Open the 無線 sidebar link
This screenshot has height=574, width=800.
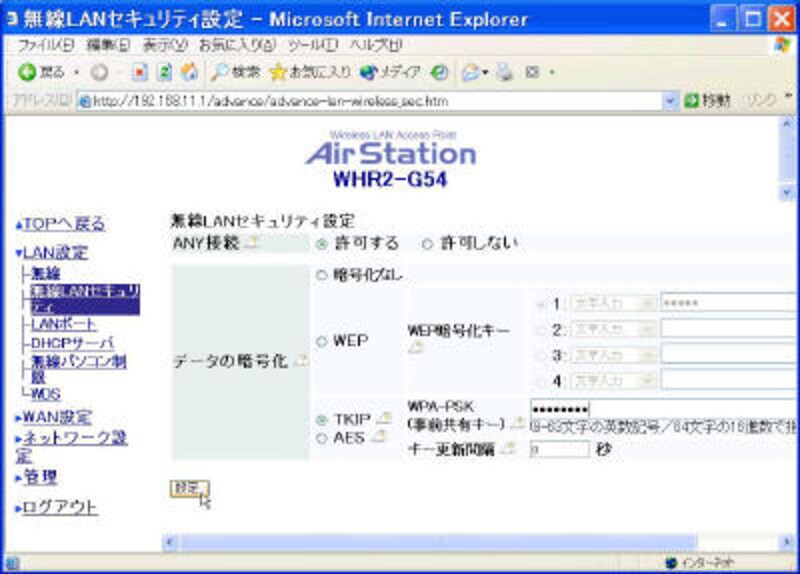point(45,274)
